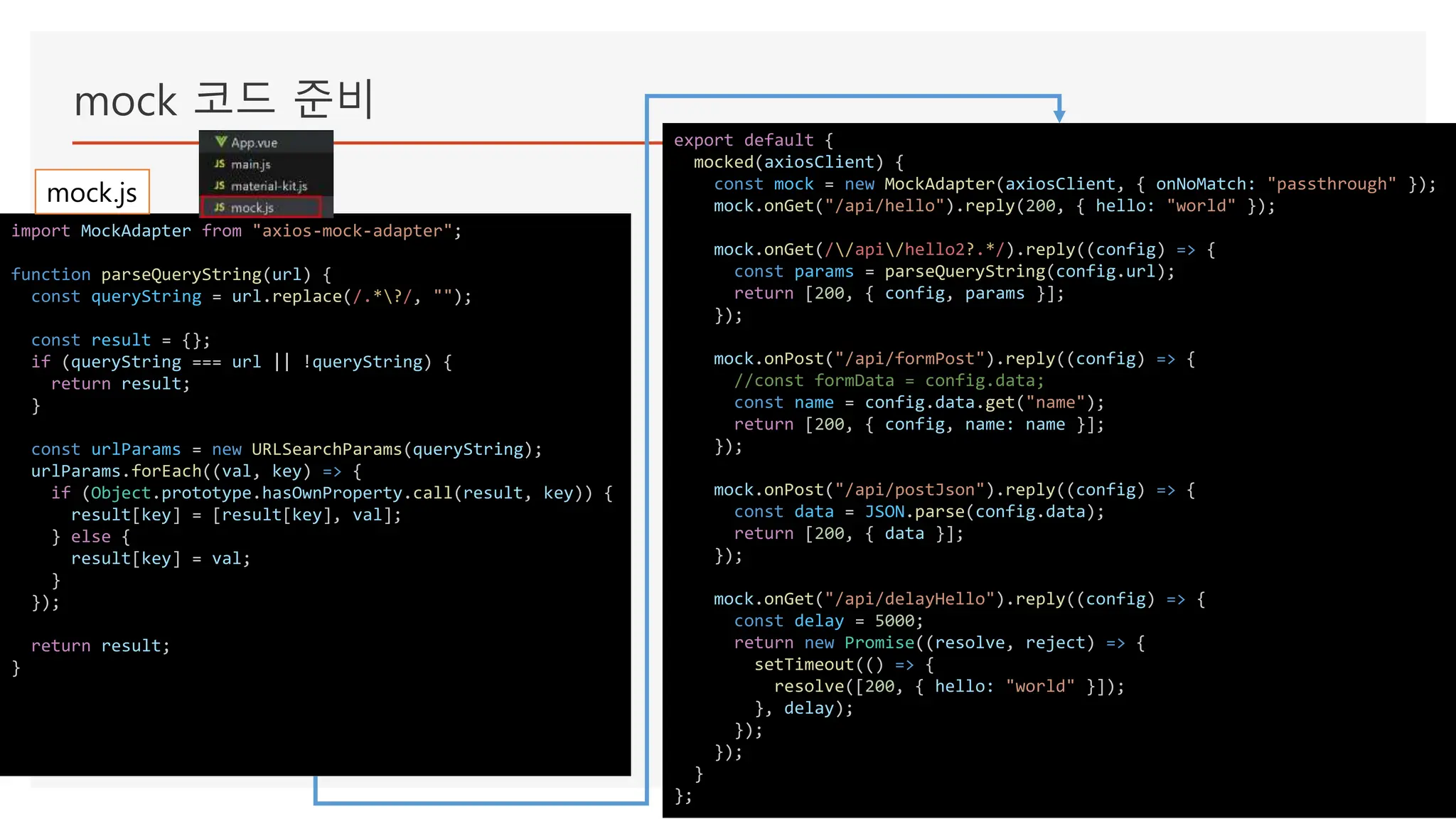This screenshot has width=1456, height=819.
Task: Click the commented formData line
Action: [x=889, y=381]
